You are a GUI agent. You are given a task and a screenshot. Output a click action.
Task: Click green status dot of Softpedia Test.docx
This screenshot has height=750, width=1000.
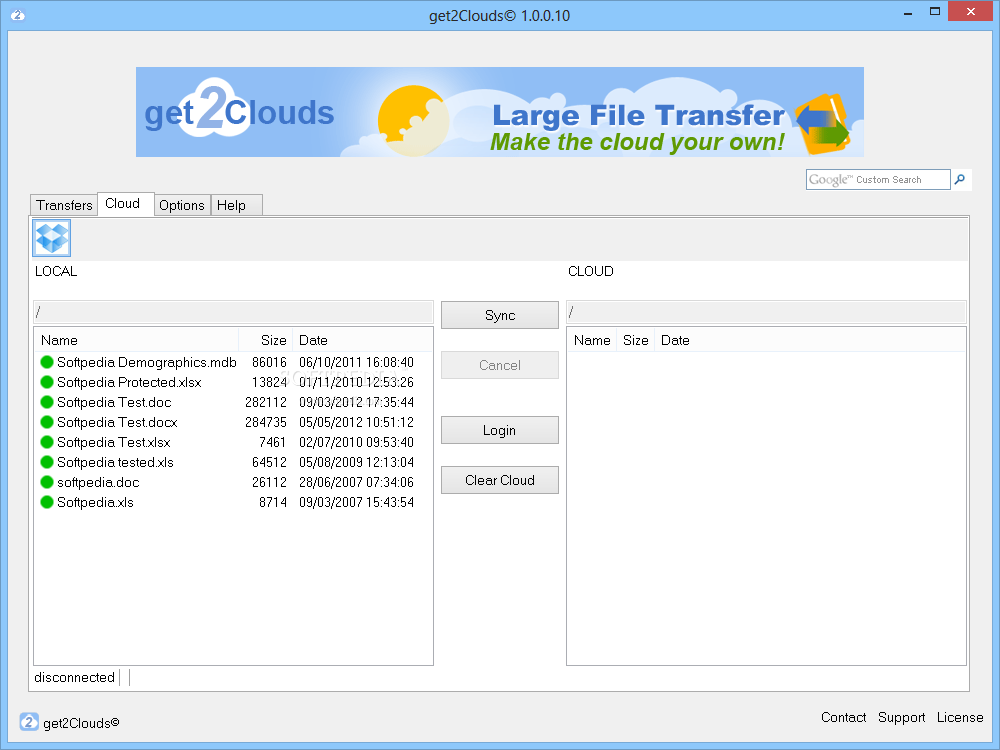tap(47, 422)
